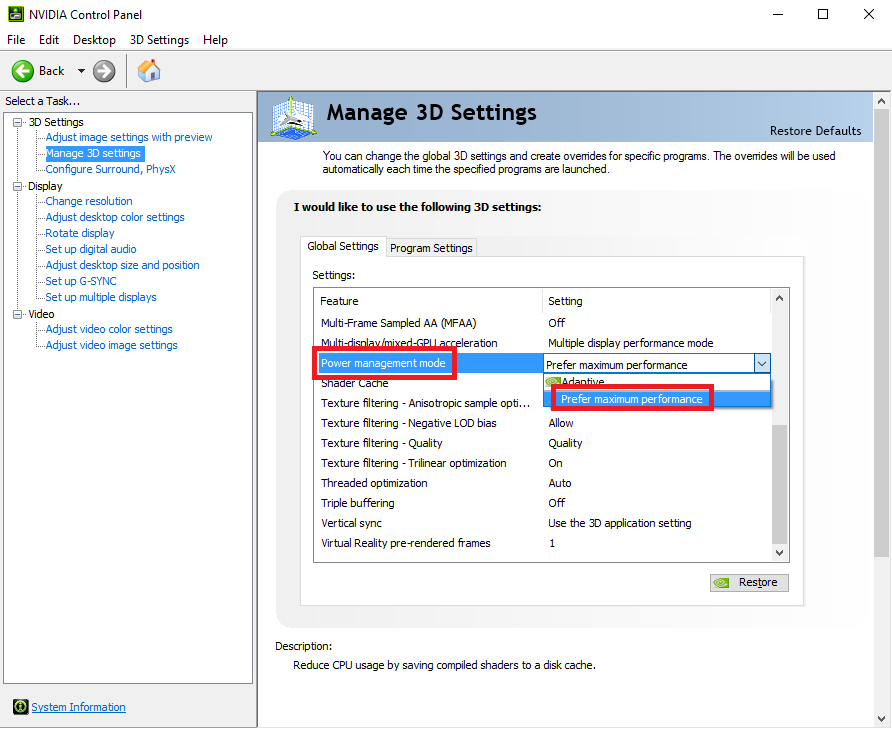The width and height of the screenshot is (892, 729).
Task: Open Adjust video color settings
Action: (109, 329)
